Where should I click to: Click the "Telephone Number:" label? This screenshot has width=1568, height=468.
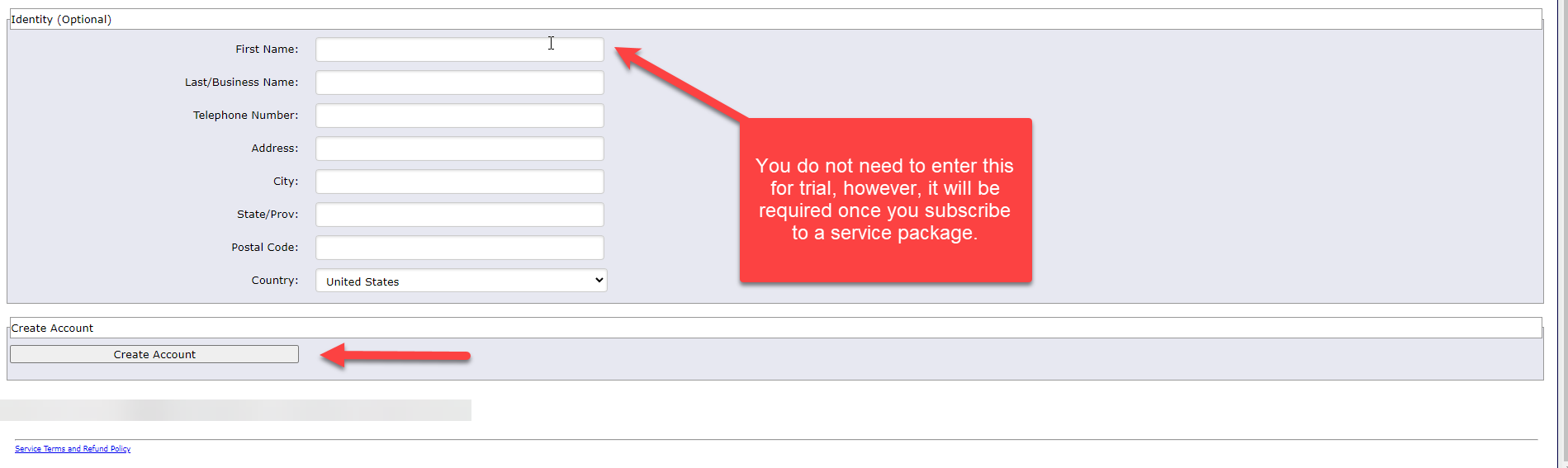coord(245,116)
